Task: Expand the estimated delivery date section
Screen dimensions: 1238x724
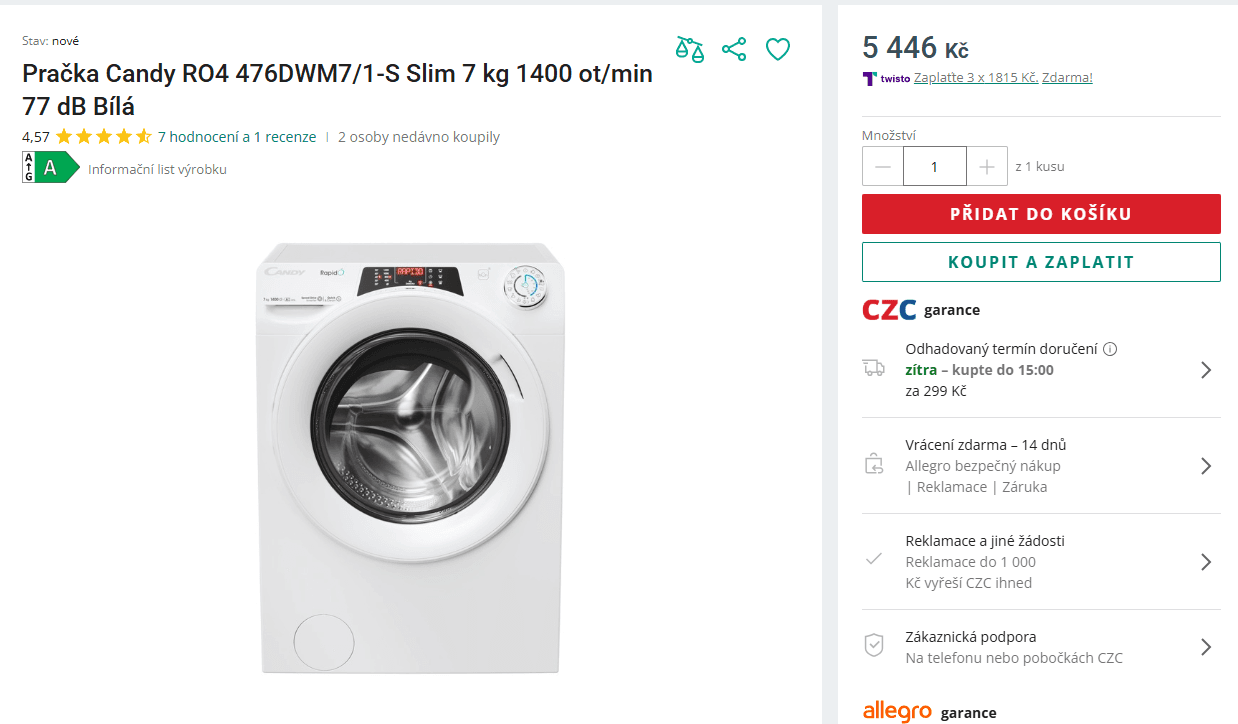Action: tap(1205, 370)
